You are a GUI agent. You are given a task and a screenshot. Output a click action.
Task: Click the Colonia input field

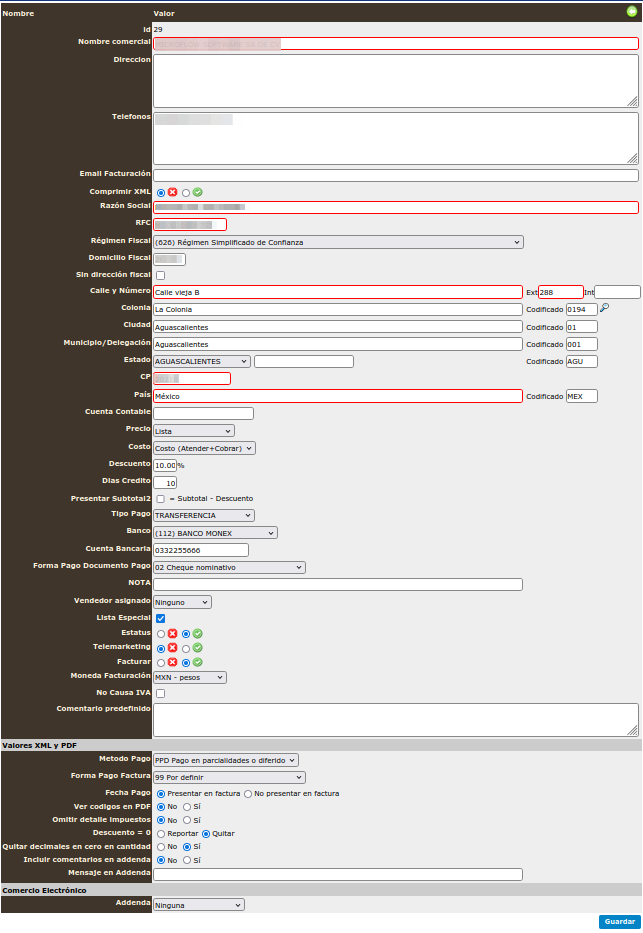(338, 309)
